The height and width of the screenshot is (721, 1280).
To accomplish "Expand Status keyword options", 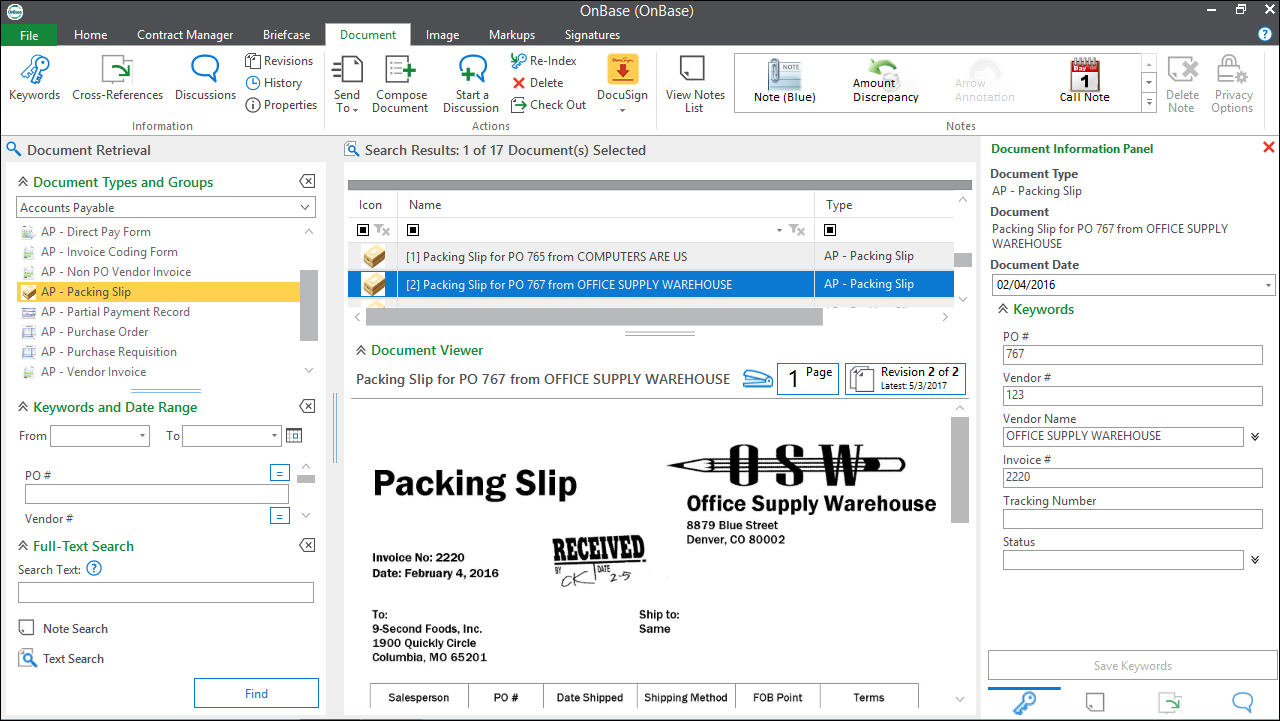I will [x=1255, y=560].
